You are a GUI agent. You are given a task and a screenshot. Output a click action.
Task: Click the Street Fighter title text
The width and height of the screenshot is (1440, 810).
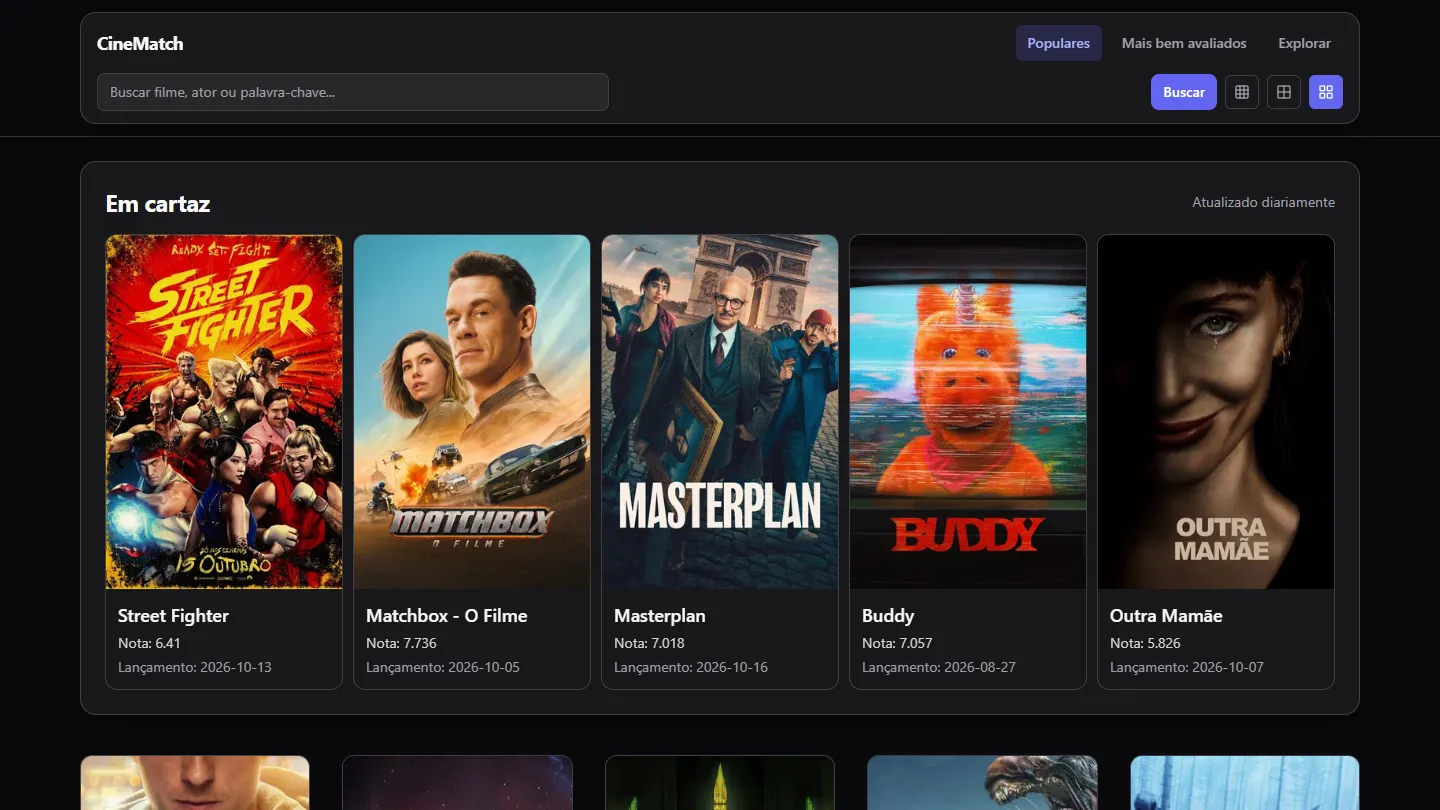tap(174, 616)
